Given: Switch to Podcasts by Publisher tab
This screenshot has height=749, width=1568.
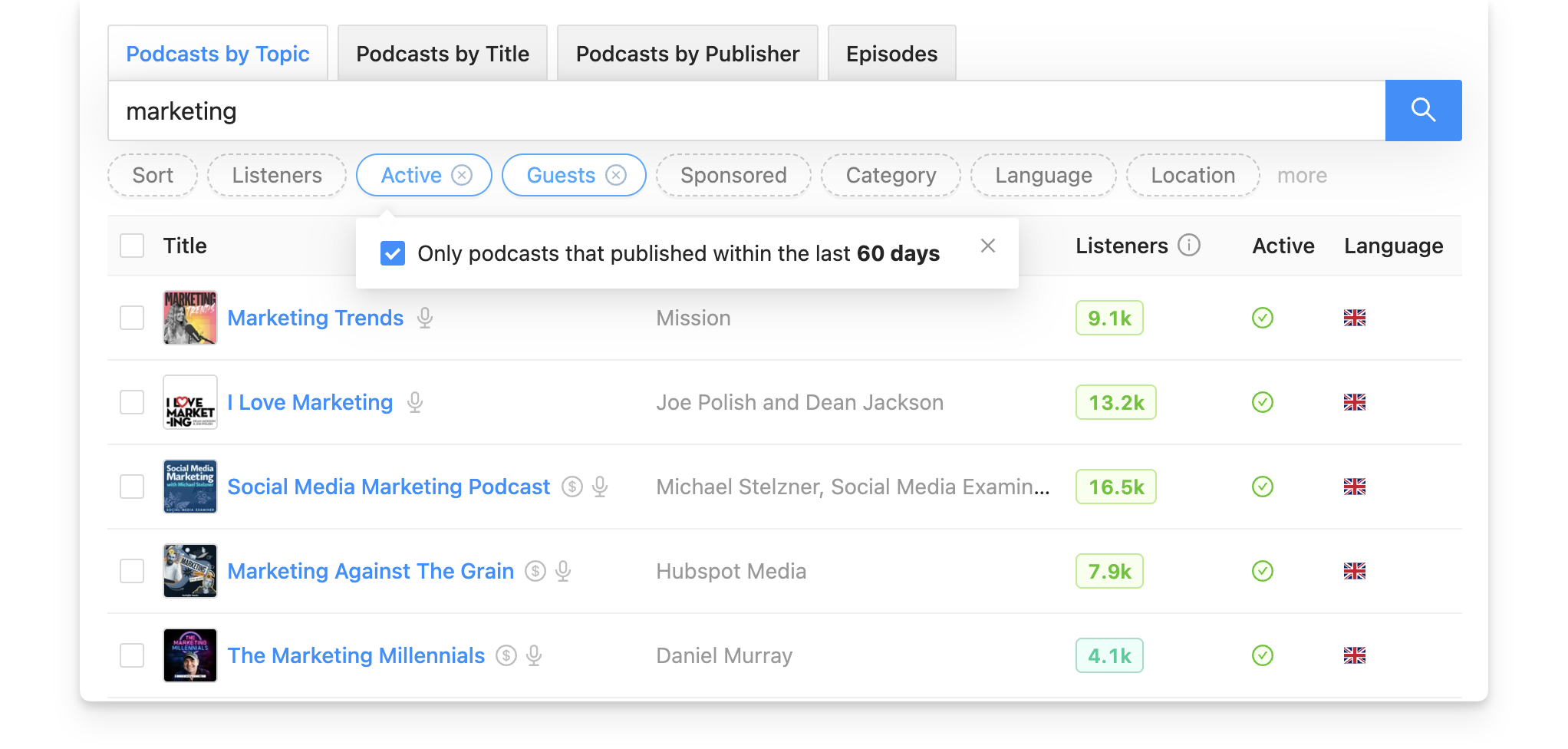Looking at the screenshot, I should tap(687, 54).
